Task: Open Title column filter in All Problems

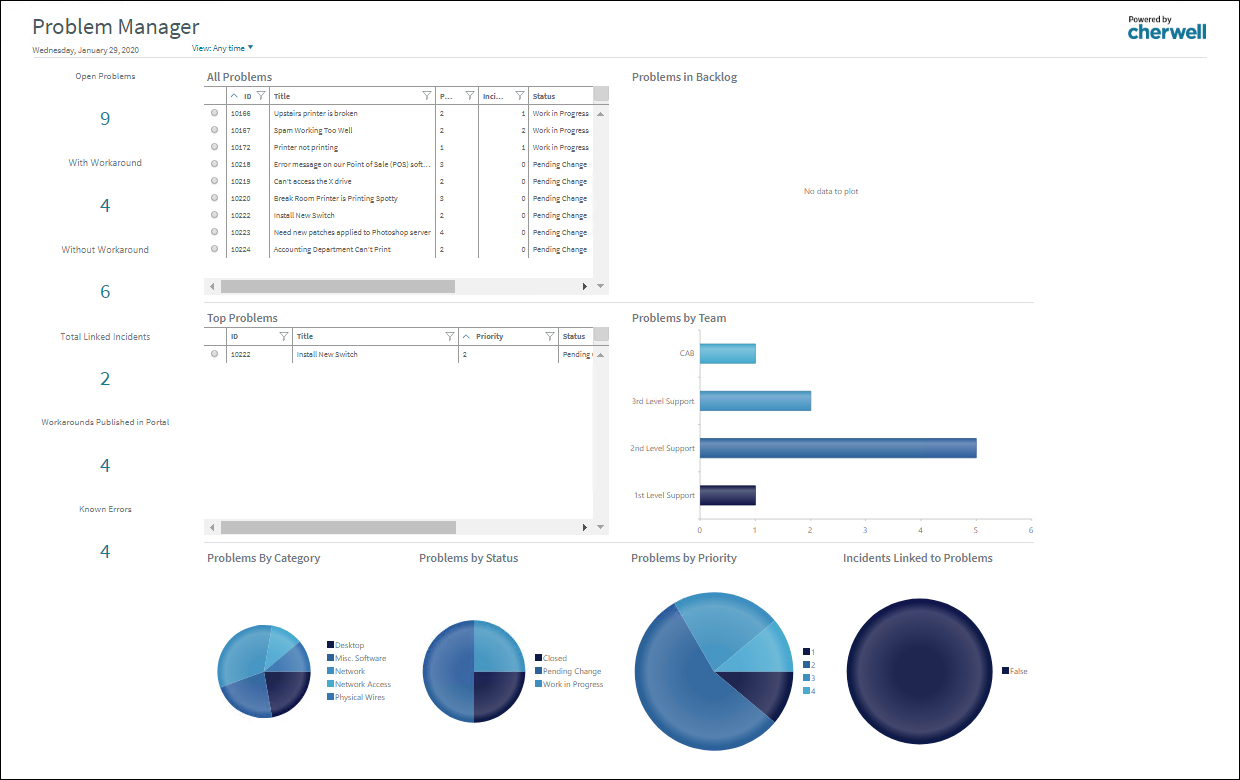Action: click(427, 96)
